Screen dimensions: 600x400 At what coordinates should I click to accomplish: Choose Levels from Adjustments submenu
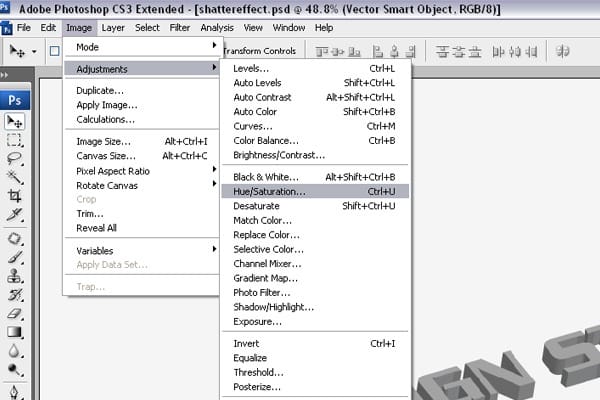tap(315, 69)
